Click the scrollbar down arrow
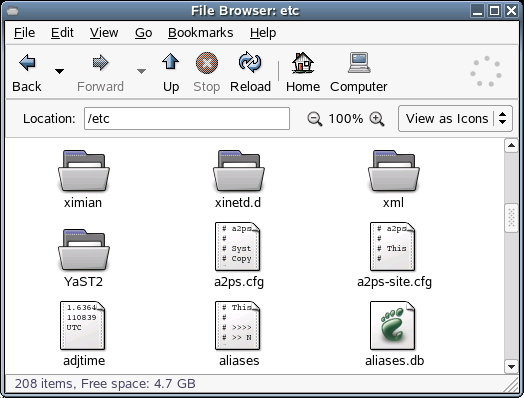The width and height of the screenshot is (524, 398). [x=511, y=367]
